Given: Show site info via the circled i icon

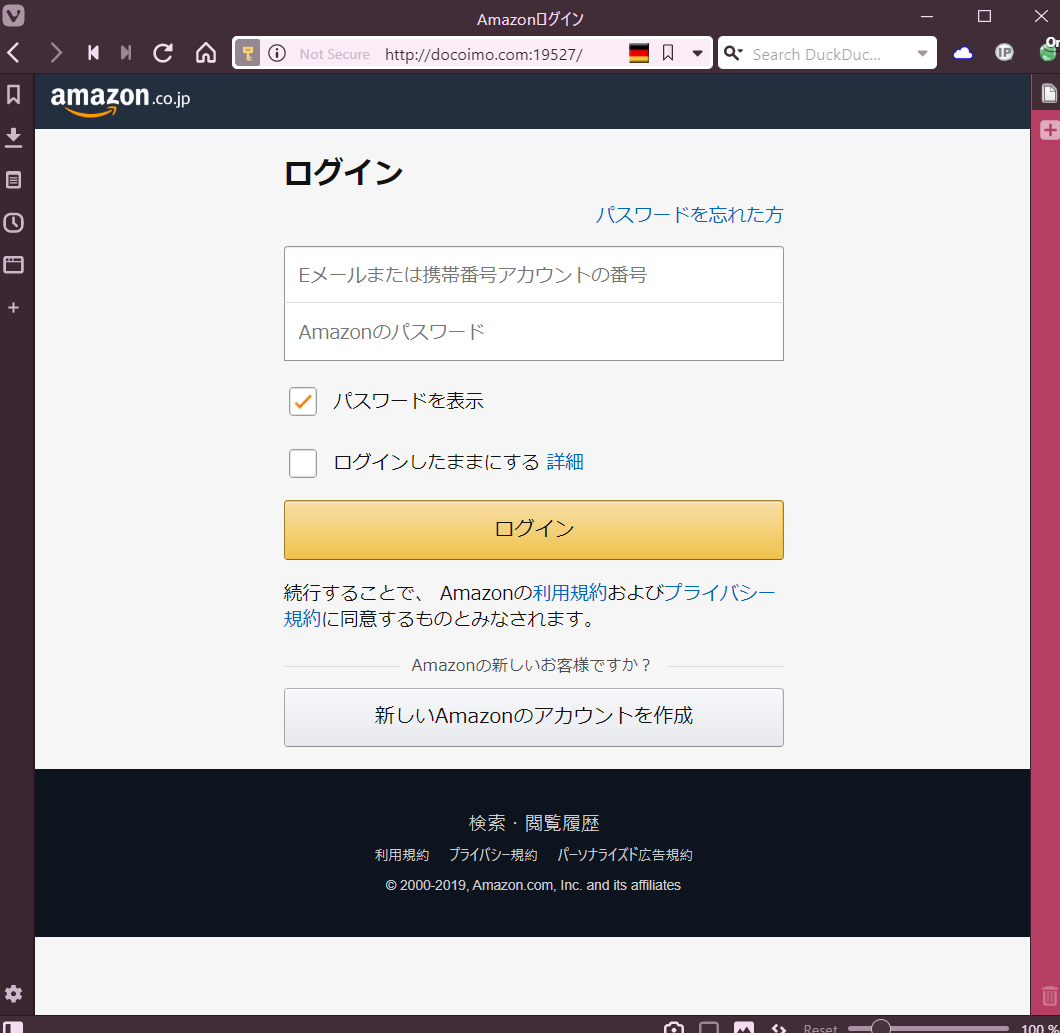Looking at the screenshot, I should pos(277,53).
